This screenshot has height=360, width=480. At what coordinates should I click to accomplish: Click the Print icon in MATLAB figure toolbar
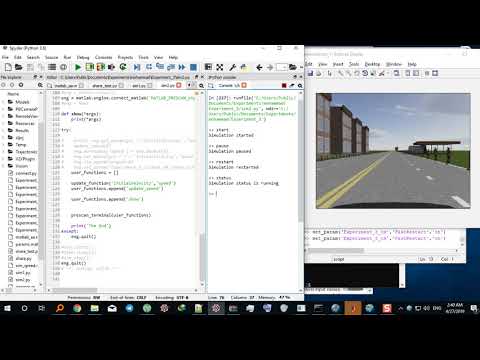[319, 73]
